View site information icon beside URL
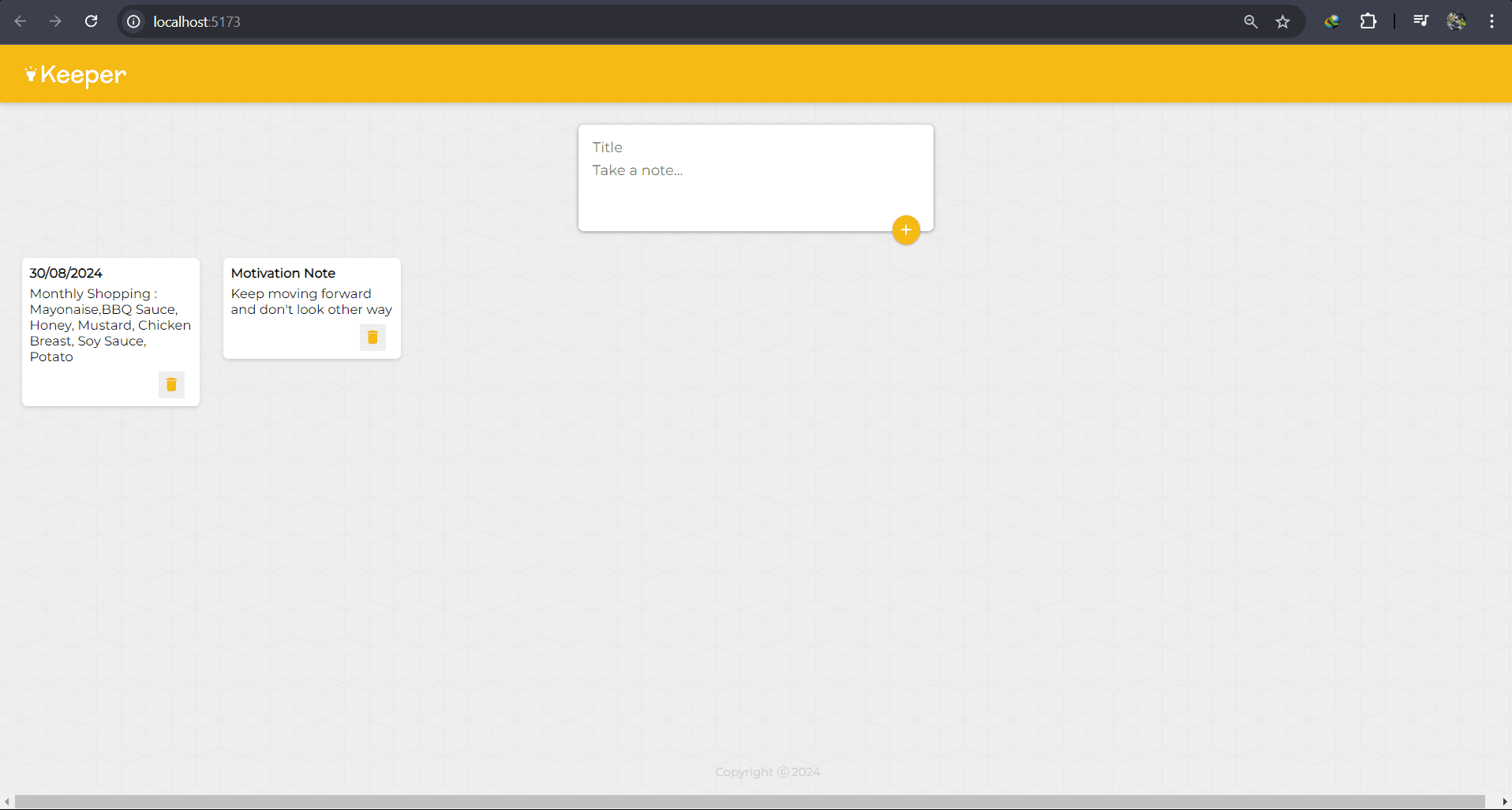Viewport: 1512px width, 810px height. (x=134, y=21)
